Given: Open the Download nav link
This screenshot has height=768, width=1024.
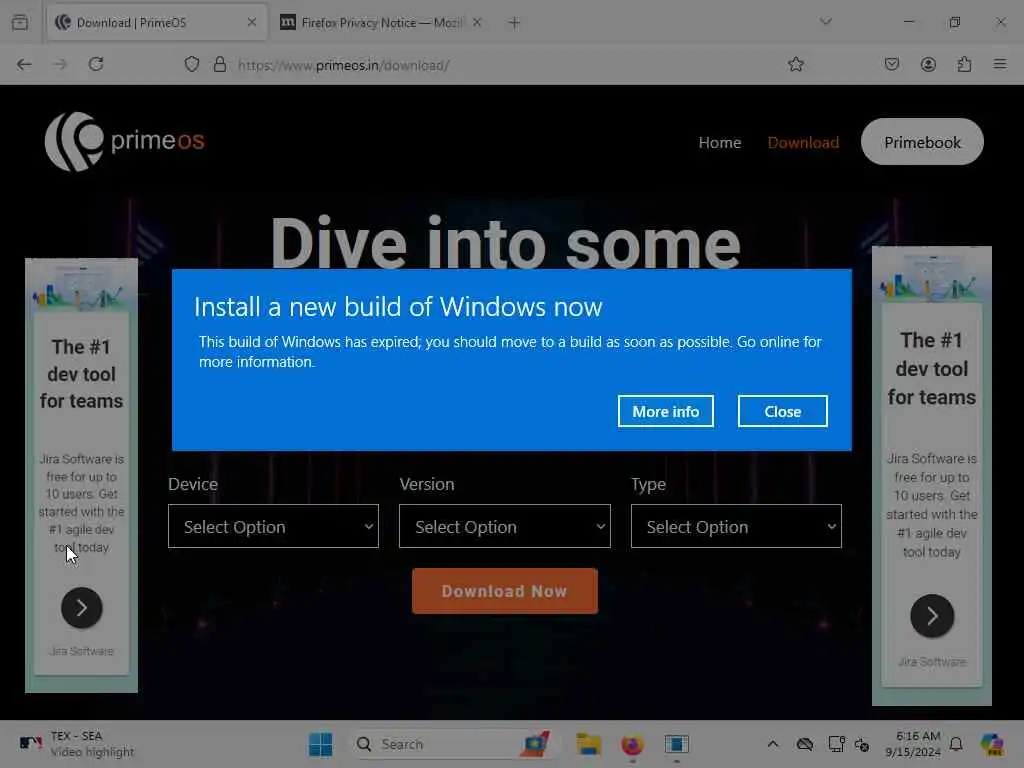Looking at the screenshot, I should click(x=803, y=142).
